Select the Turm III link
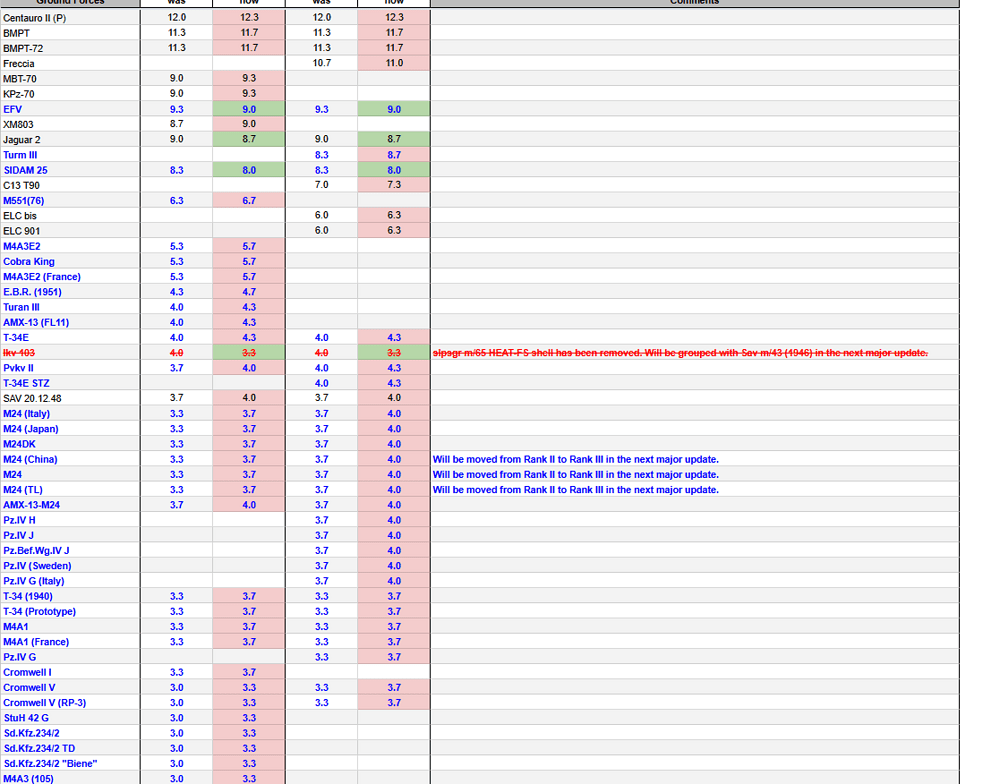The image size is (1000, 784). tap(21, 155)
